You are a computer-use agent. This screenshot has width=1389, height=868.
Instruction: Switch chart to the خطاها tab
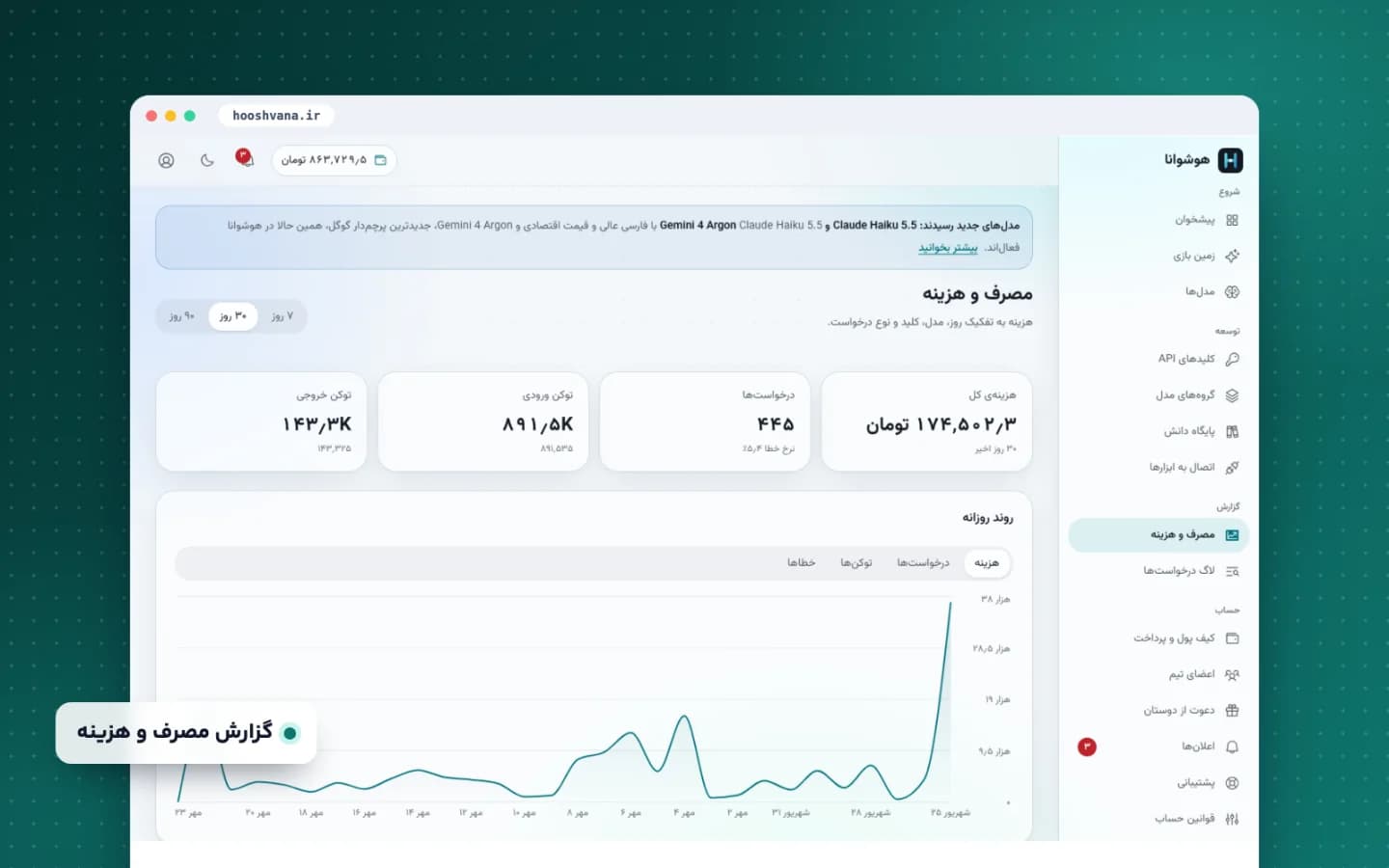tap(801, 562)
